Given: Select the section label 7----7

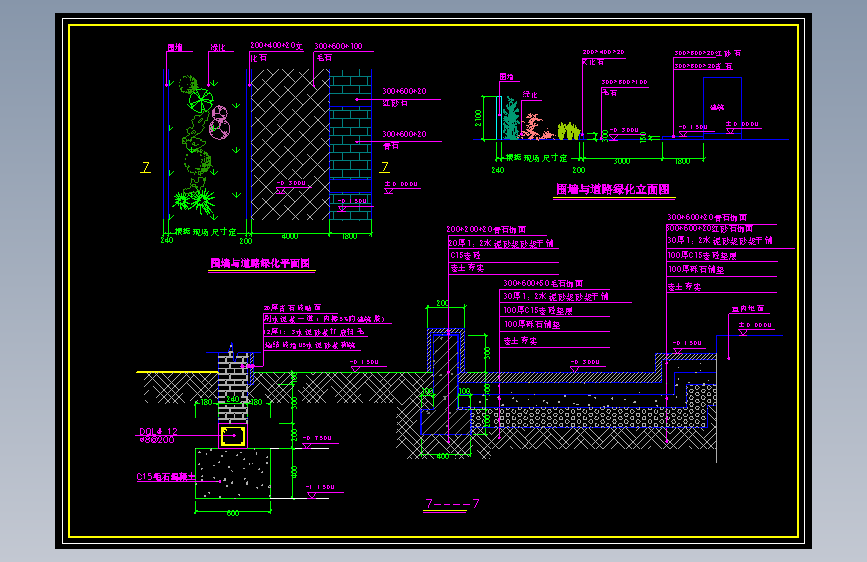Looking at the screenshot, I should tap(452, 503).
